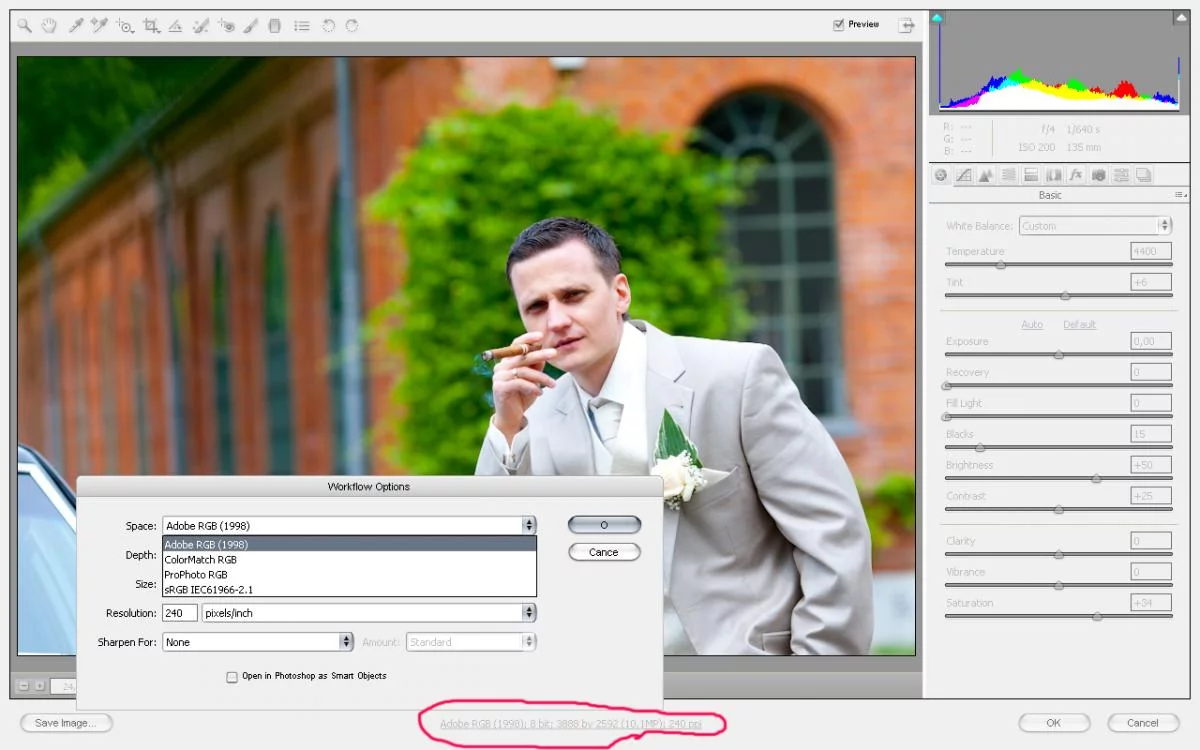Screen dimensions: 1200x750
Task: Click the main Camera Raw Cancel button
Action: (1143, 723)
